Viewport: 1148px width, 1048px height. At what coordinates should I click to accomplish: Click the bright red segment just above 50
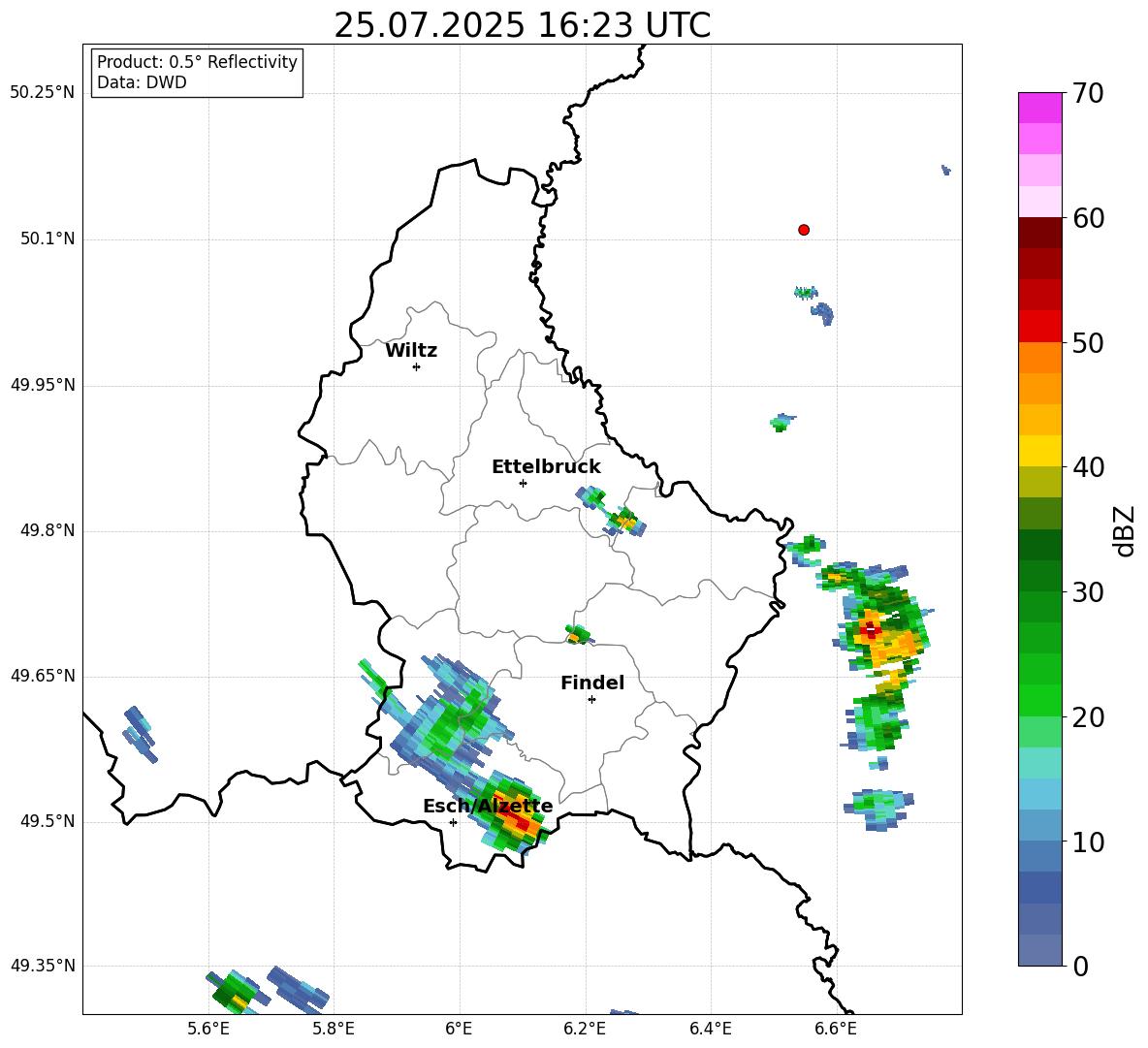pyautogui.click(x=1039, y=326)
